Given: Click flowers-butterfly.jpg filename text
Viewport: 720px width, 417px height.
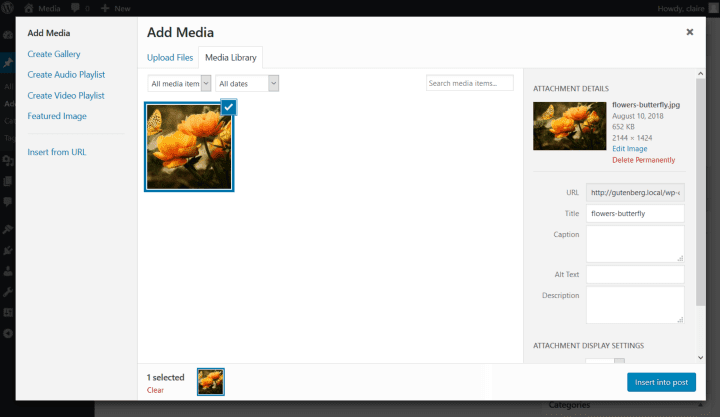Looking at the screenshot, I should click(x=646, y=105).
